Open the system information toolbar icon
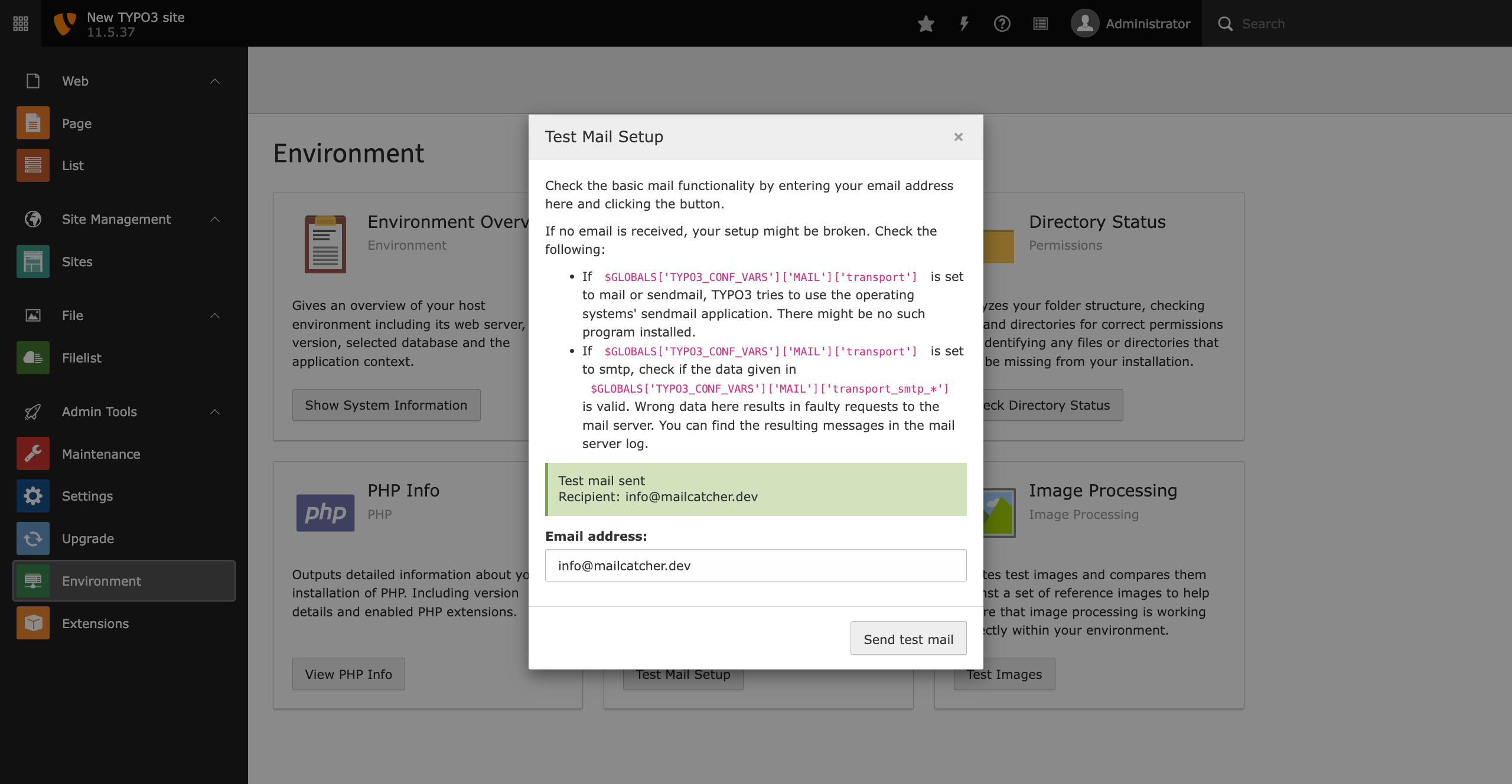1512x784 pixels. click(1040, 24)
